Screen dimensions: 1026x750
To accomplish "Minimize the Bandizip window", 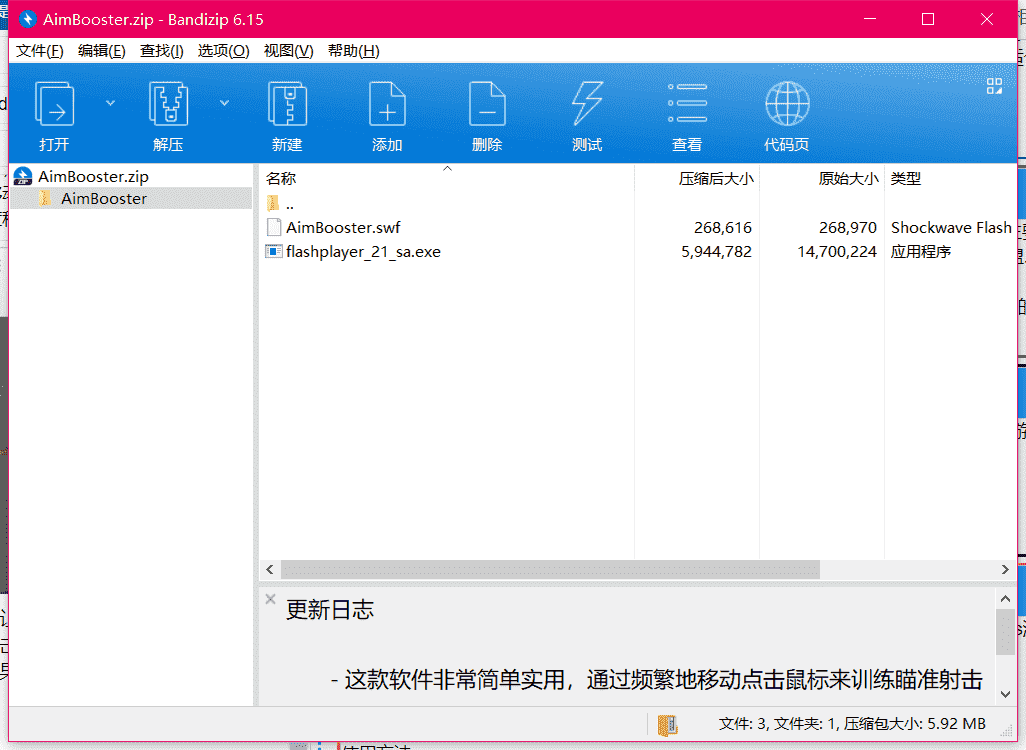I will [x=870, y=19].
